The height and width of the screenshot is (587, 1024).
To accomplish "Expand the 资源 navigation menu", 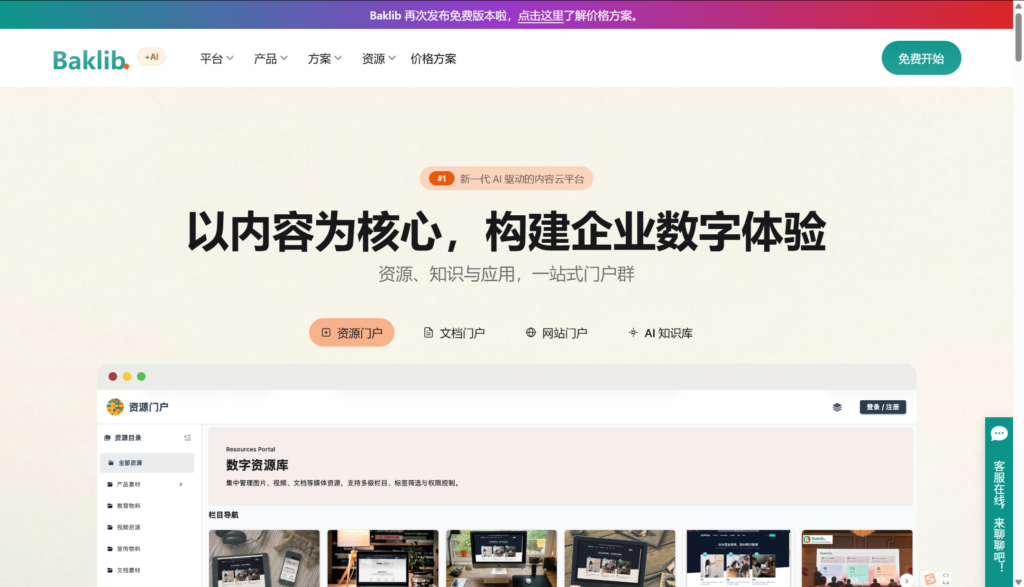I will 379,59.
